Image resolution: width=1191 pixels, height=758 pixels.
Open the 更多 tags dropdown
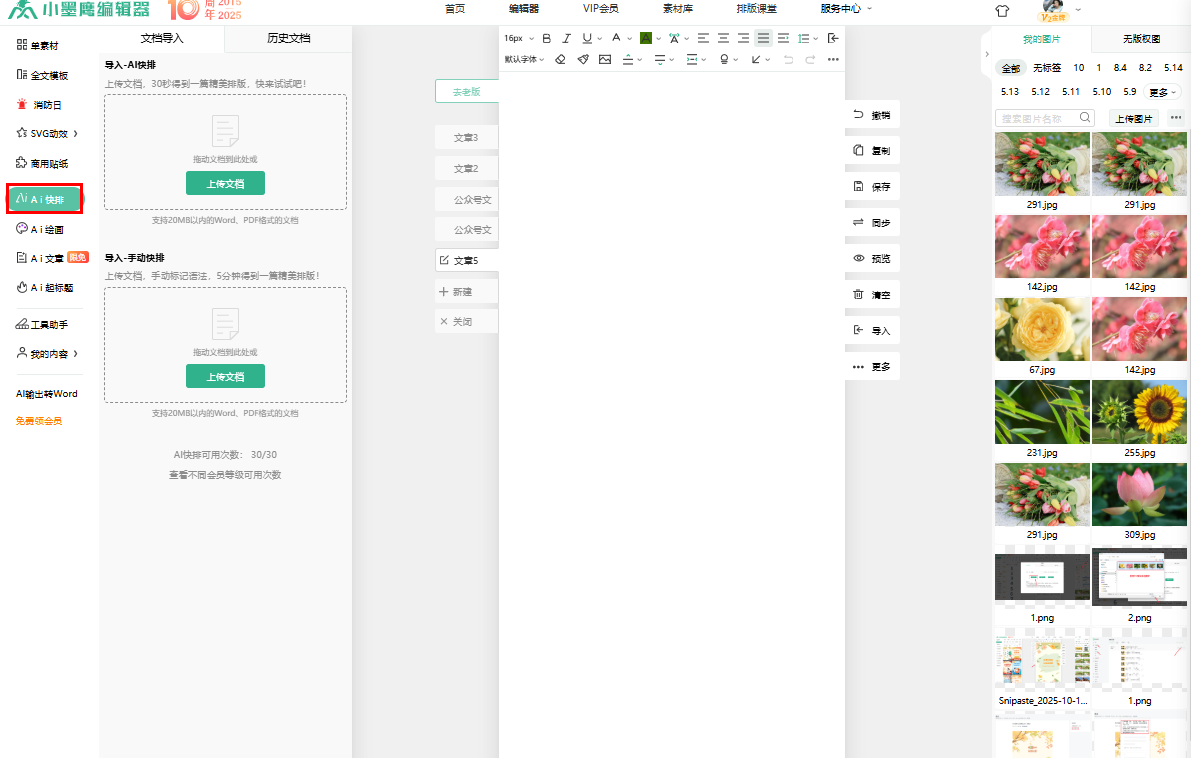click(x=1163, y=92)
